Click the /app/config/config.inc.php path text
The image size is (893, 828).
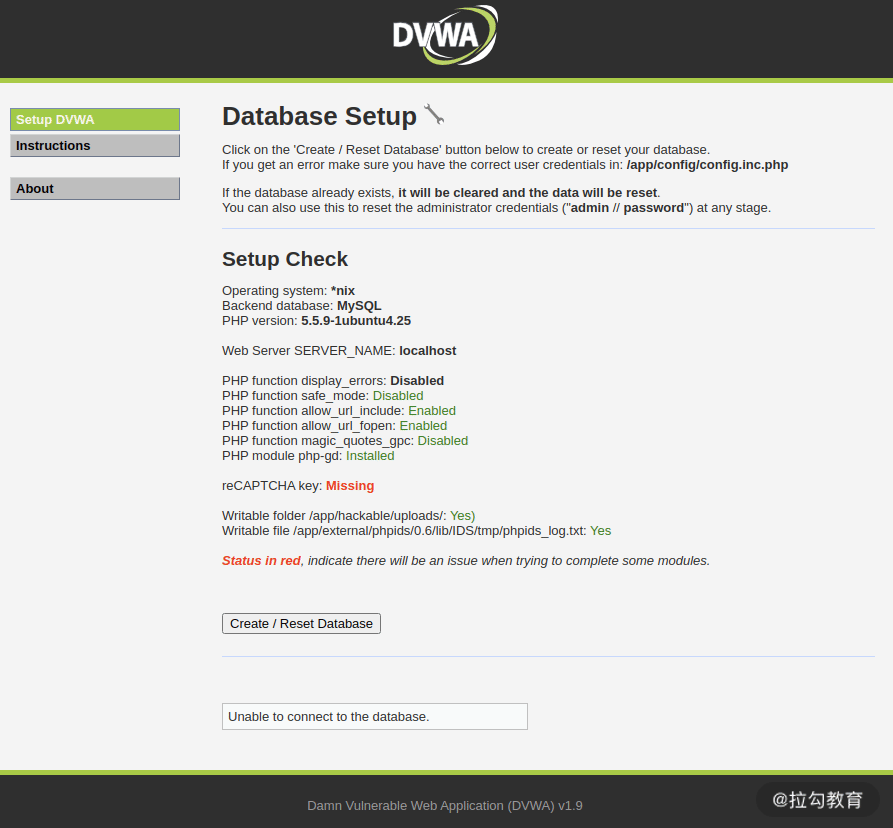(707, 165)
